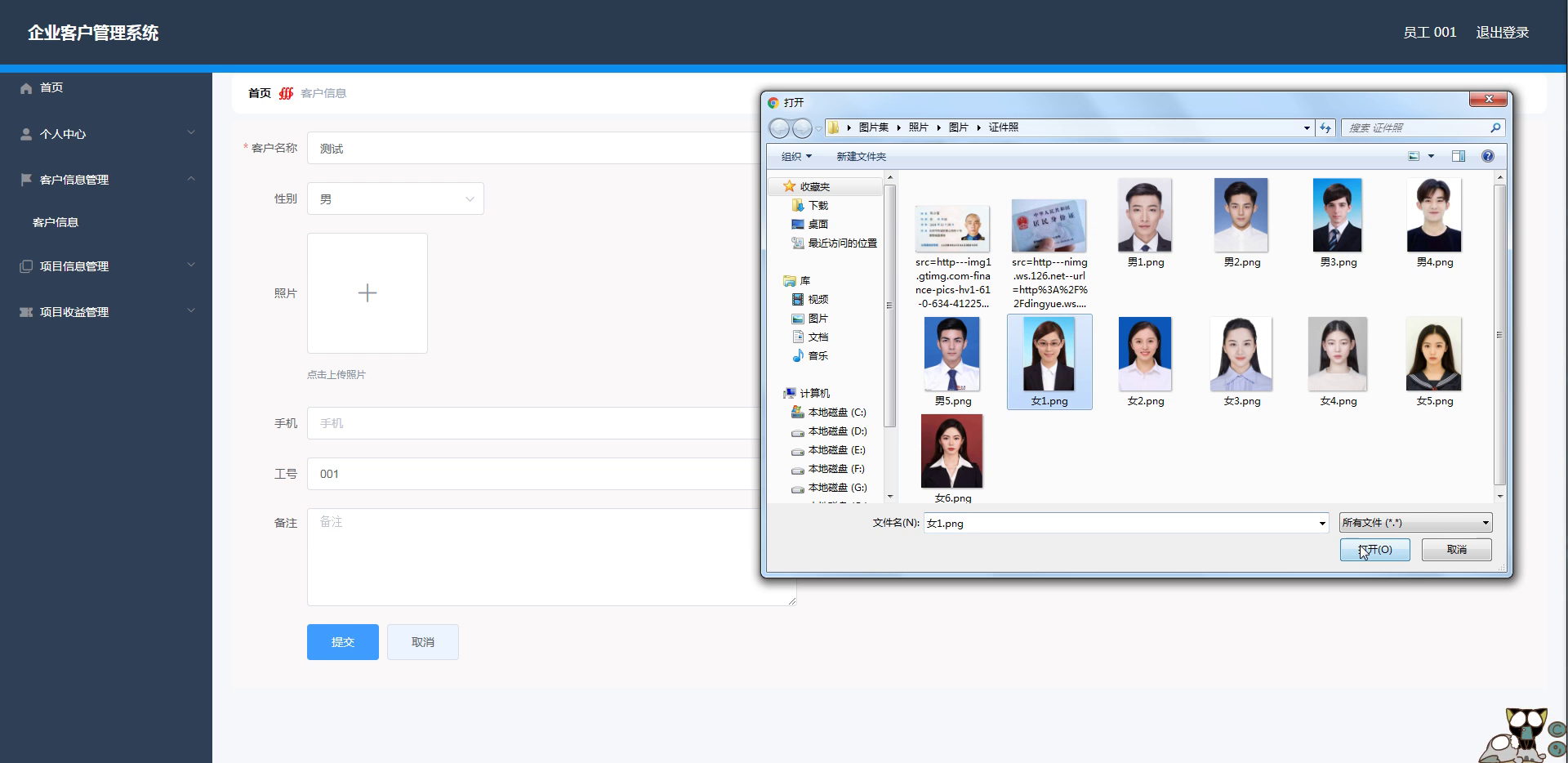Click the flag icon for 客户信息管理

coord(26,180)
